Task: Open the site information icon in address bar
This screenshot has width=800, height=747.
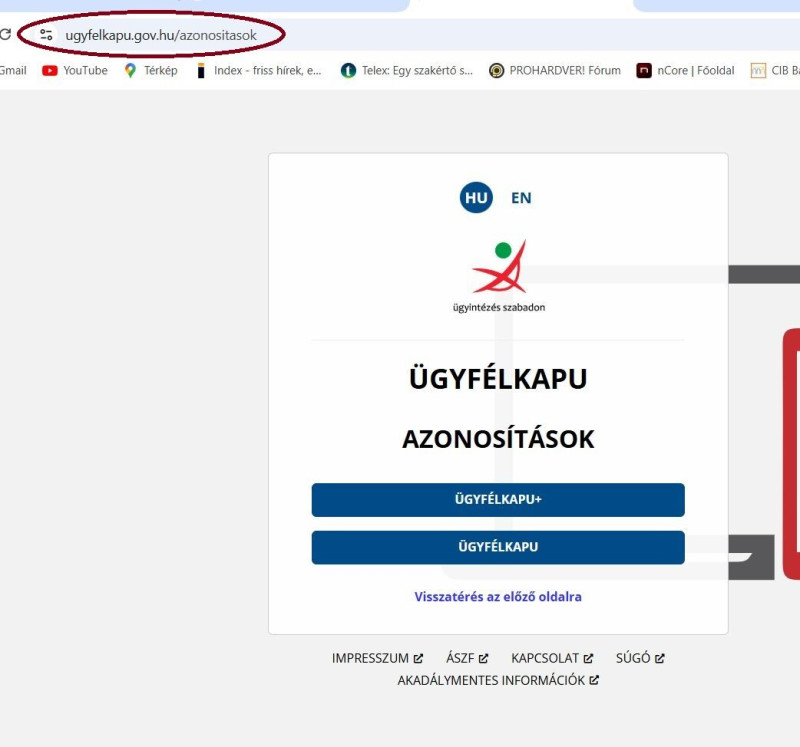Action: (46, 35)
